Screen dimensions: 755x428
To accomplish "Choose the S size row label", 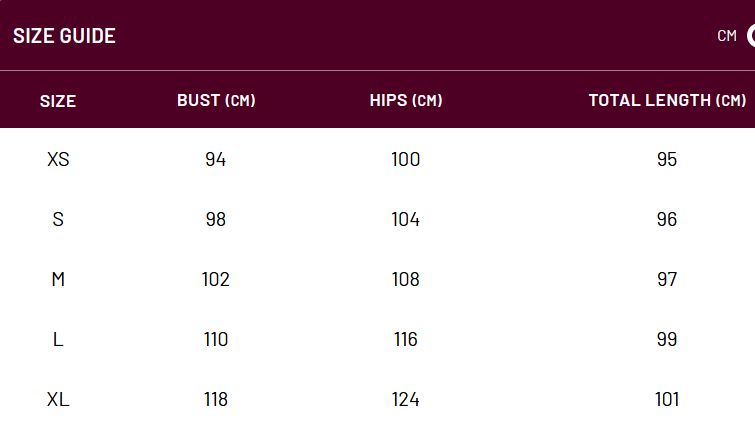I will click(x=58, y=219).
